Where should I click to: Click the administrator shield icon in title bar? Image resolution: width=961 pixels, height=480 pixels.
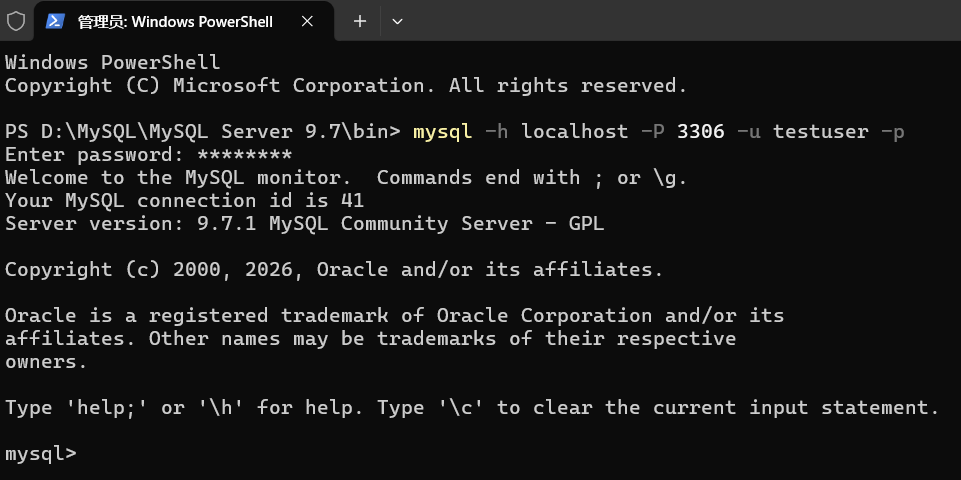(x=15, y=21)
